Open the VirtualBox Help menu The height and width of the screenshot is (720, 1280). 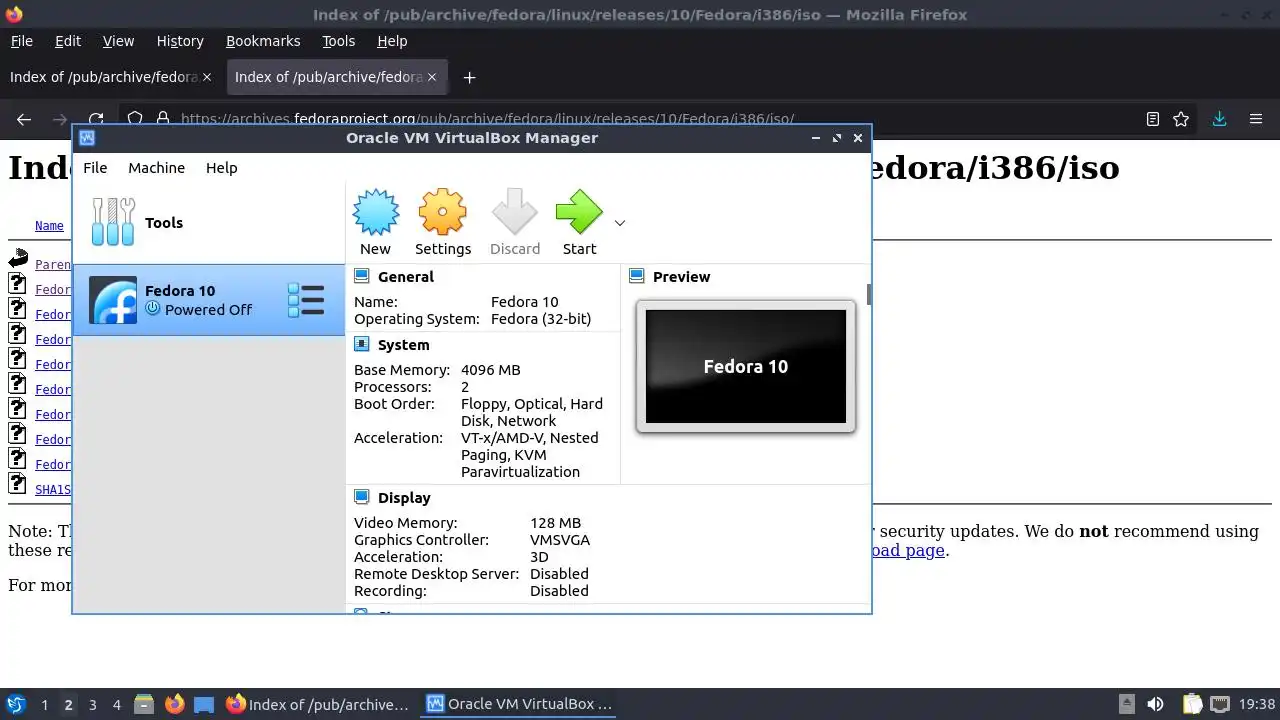(222, 168)
